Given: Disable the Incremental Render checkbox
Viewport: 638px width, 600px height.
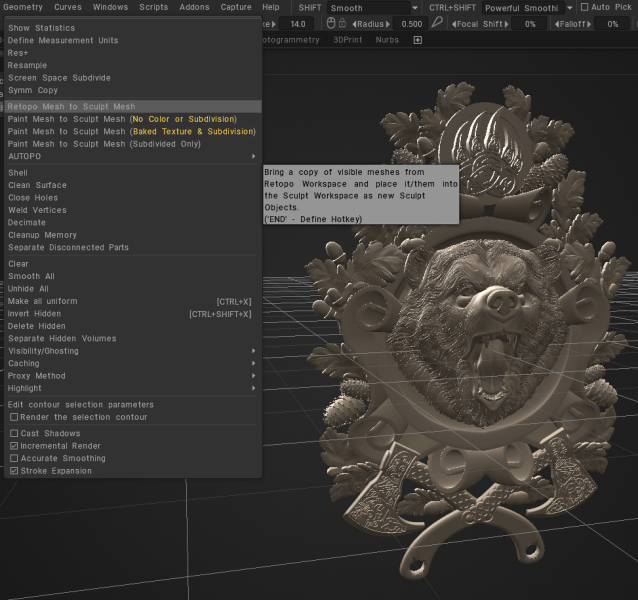Looking at the screenshot, I should coord(14,446).
